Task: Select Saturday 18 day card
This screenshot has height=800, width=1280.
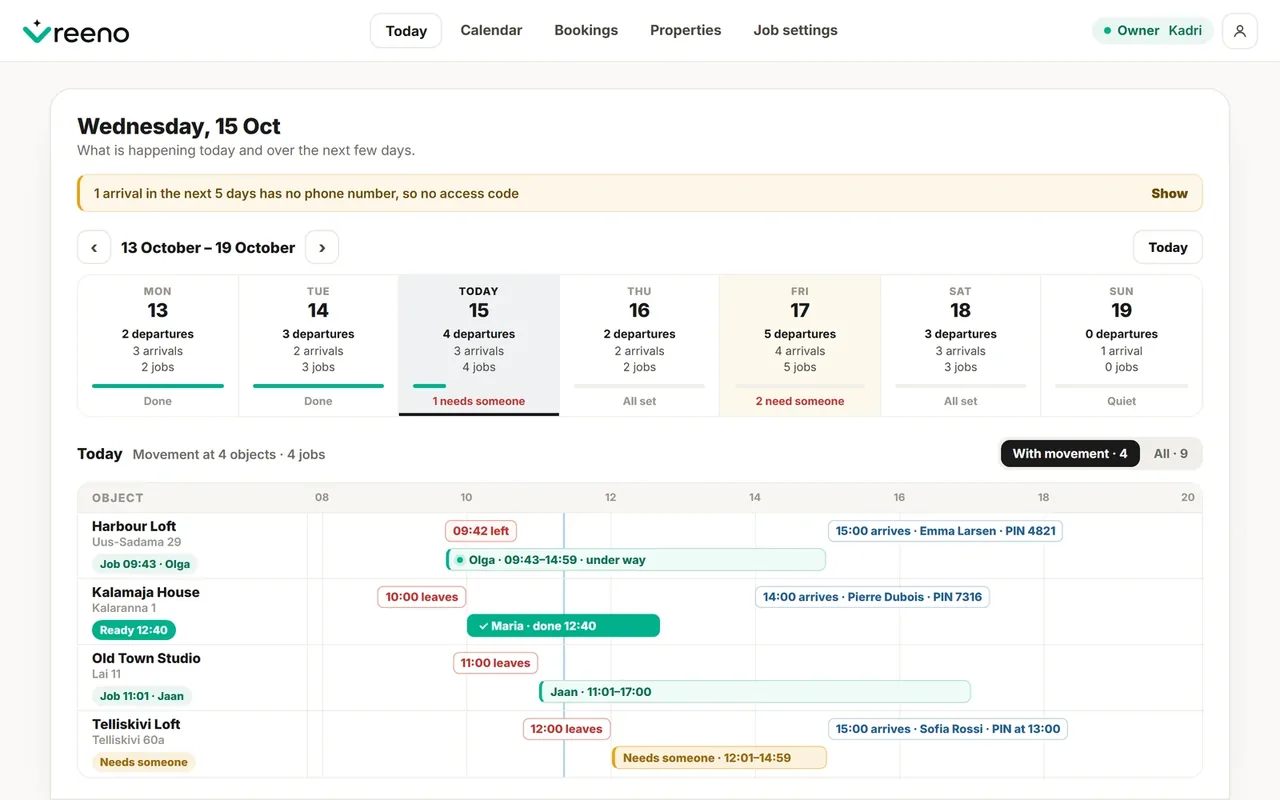Action: (x=961, y=346)
